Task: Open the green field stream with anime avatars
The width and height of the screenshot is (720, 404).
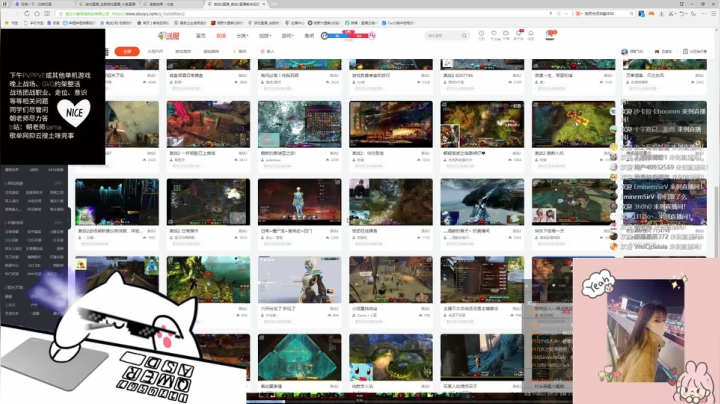Action: pyautogui.click(x=573, y=202)
